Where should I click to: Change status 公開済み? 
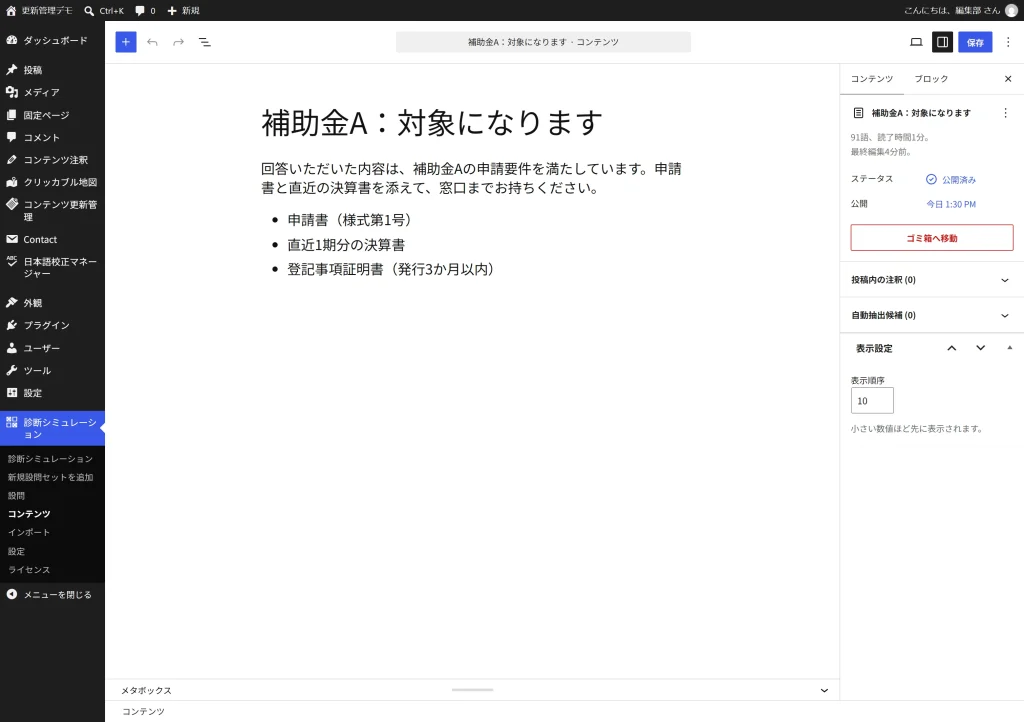pyautogui.click(x=951, y=180)
